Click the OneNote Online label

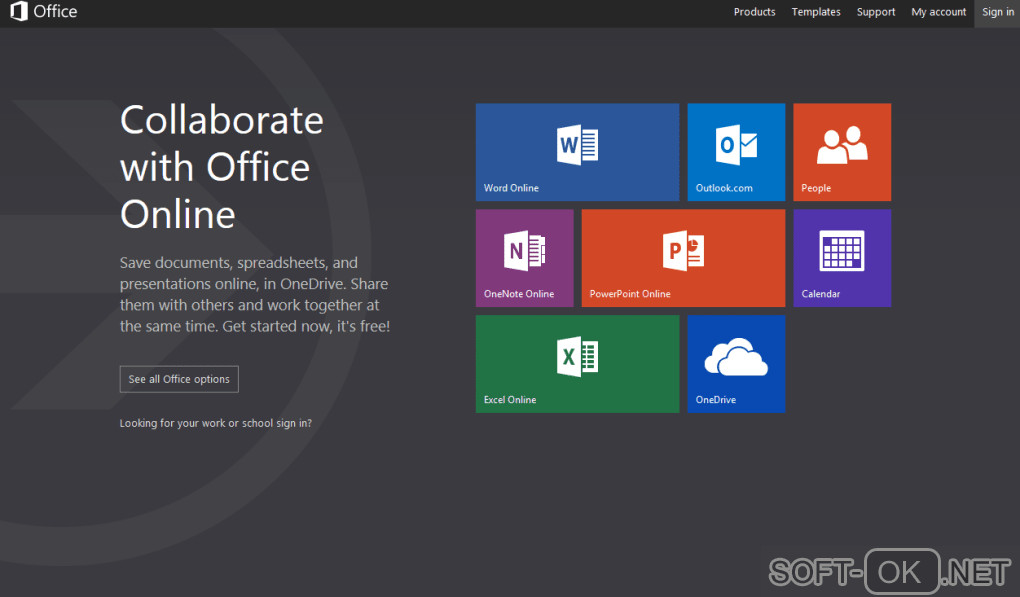click(x=519, y=294)
